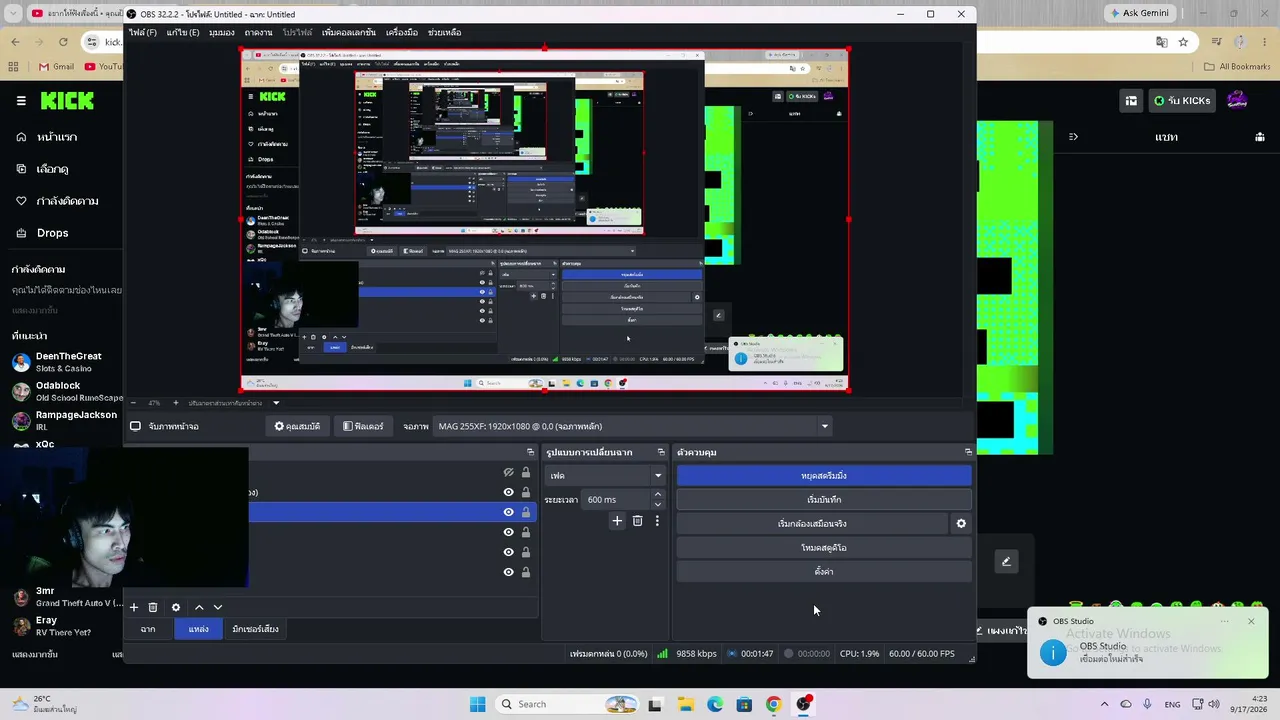This screenshot has height=720, width=1280.
Task: Open transition options three-dot menu
Action: tap(657, 521)
